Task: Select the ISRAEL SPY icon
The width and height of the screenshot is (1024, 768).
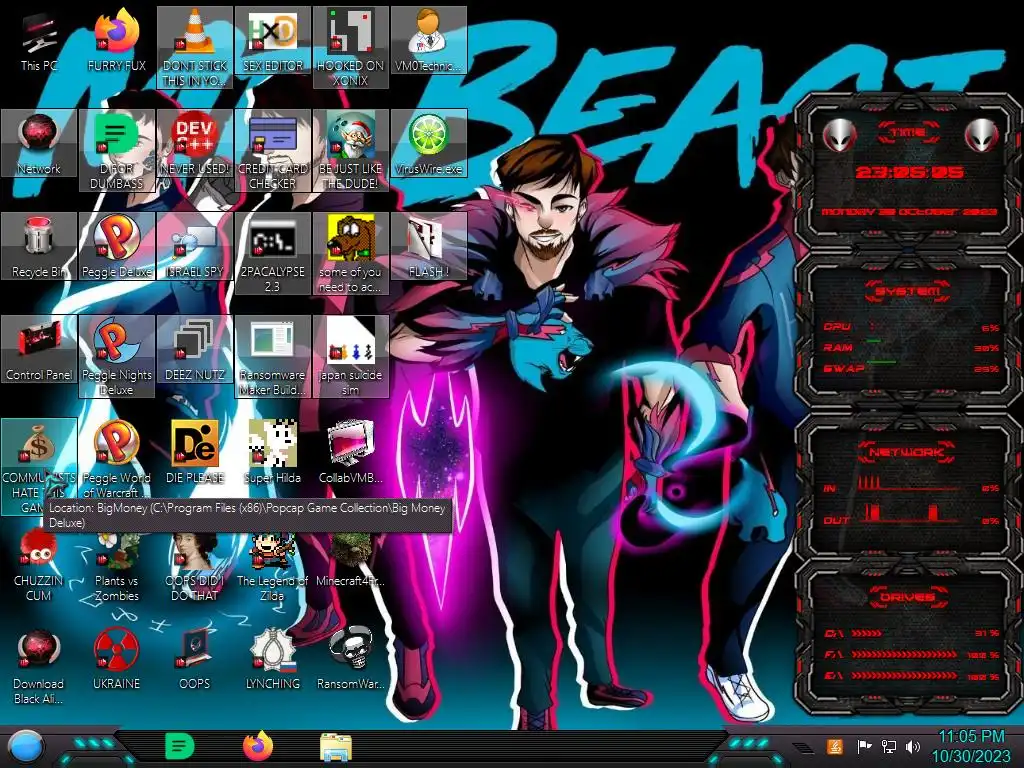Action: pyautogui.click(x=195, y=246)
